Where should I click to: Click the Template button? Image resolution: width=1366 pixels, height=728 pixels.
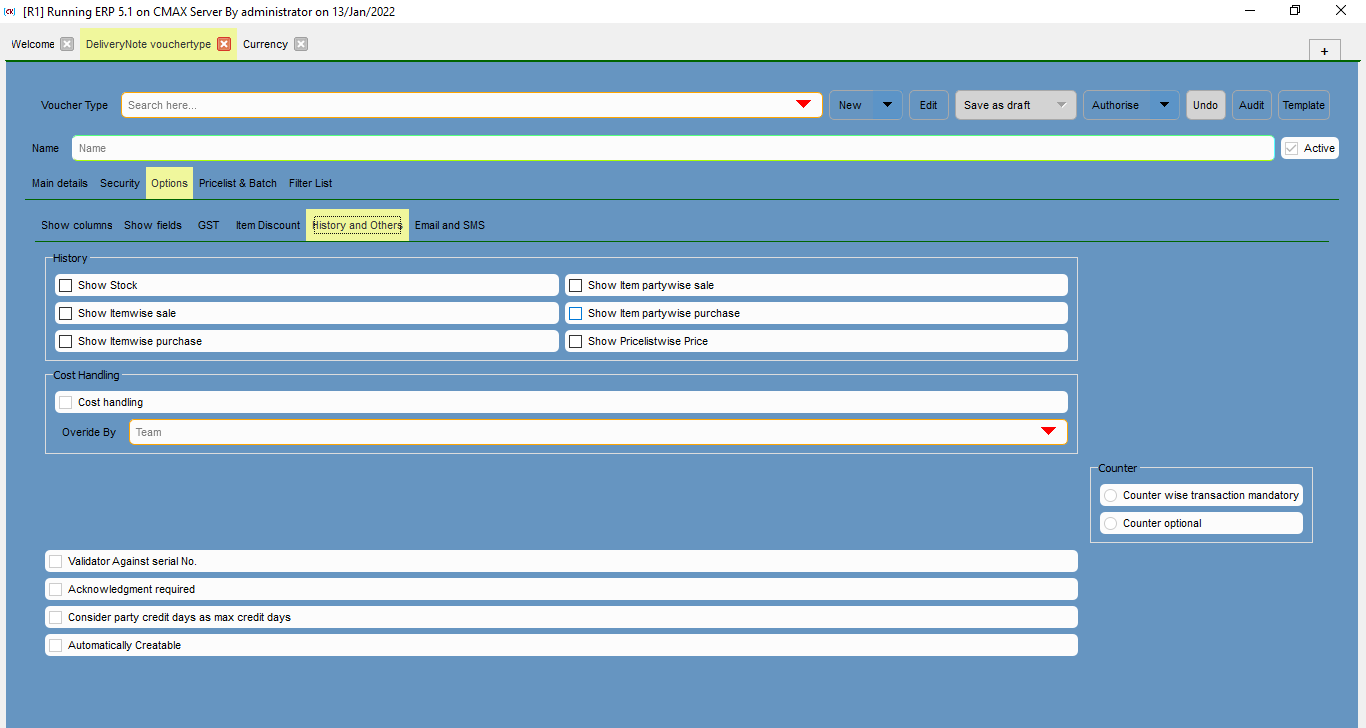pyautogui.click(x=1304, y=105)
